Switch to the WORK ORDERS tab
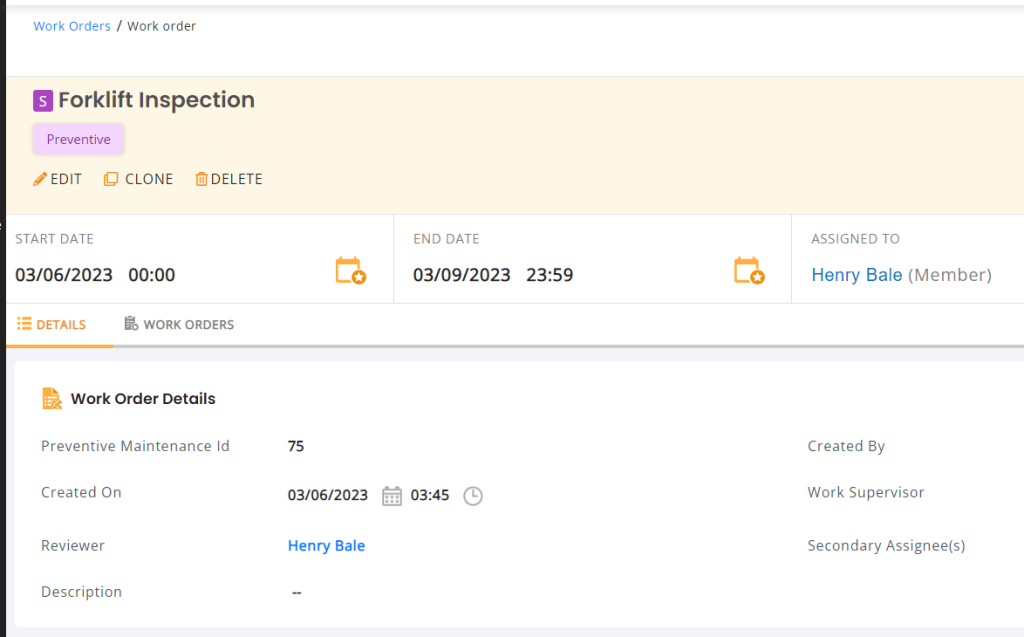This screenshot has width=1024, height=637. pos(179,325)
